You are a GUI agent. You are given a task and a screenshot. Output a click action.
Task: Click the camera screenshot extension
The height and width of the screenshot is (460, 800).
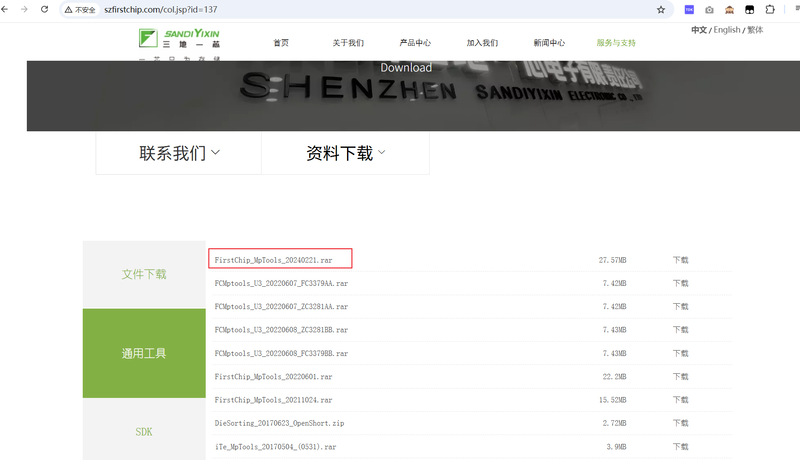click(x=709, y=10)
